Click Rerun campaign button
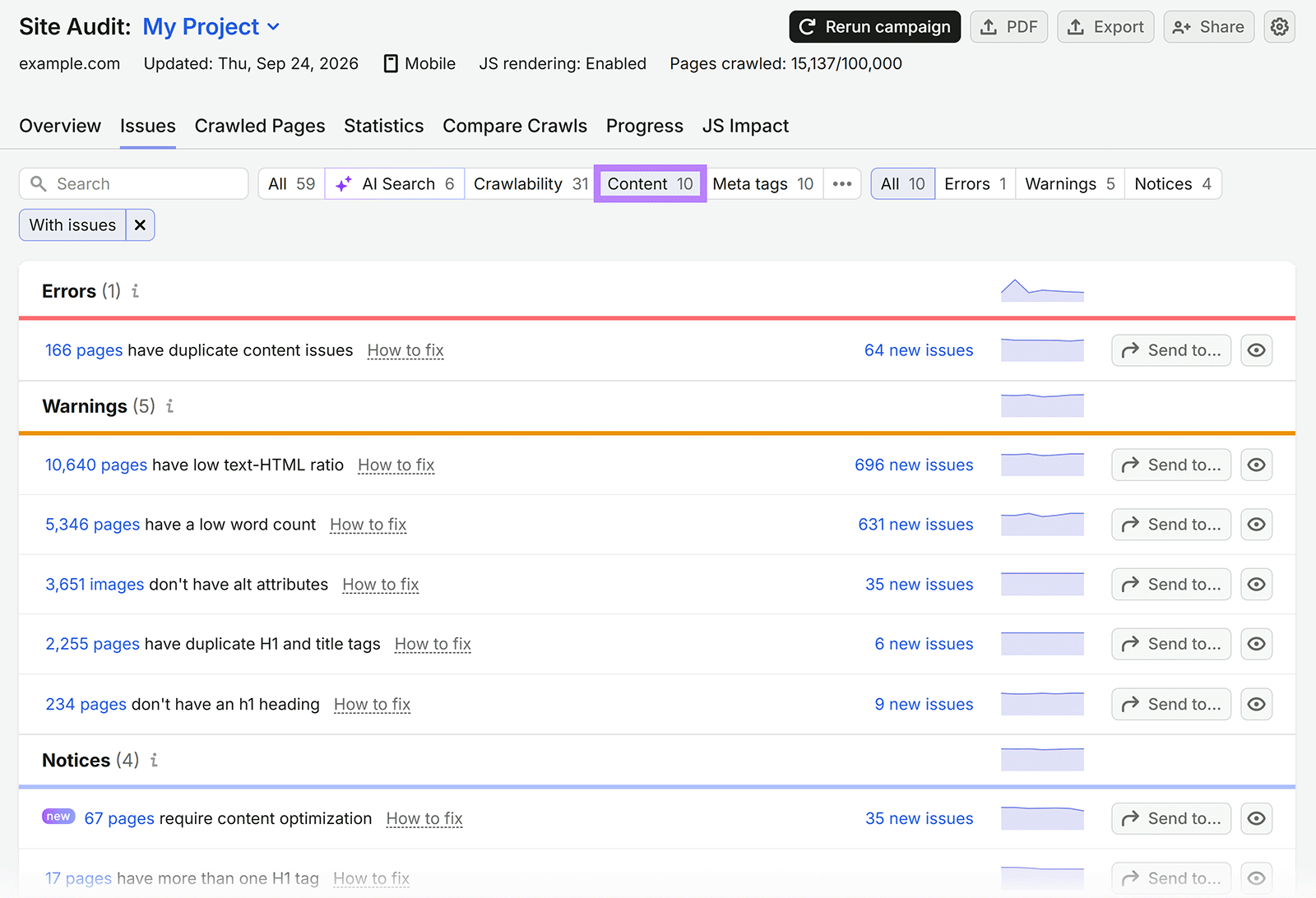Viewport: 1316px width, 898px height. coord(875,27)
